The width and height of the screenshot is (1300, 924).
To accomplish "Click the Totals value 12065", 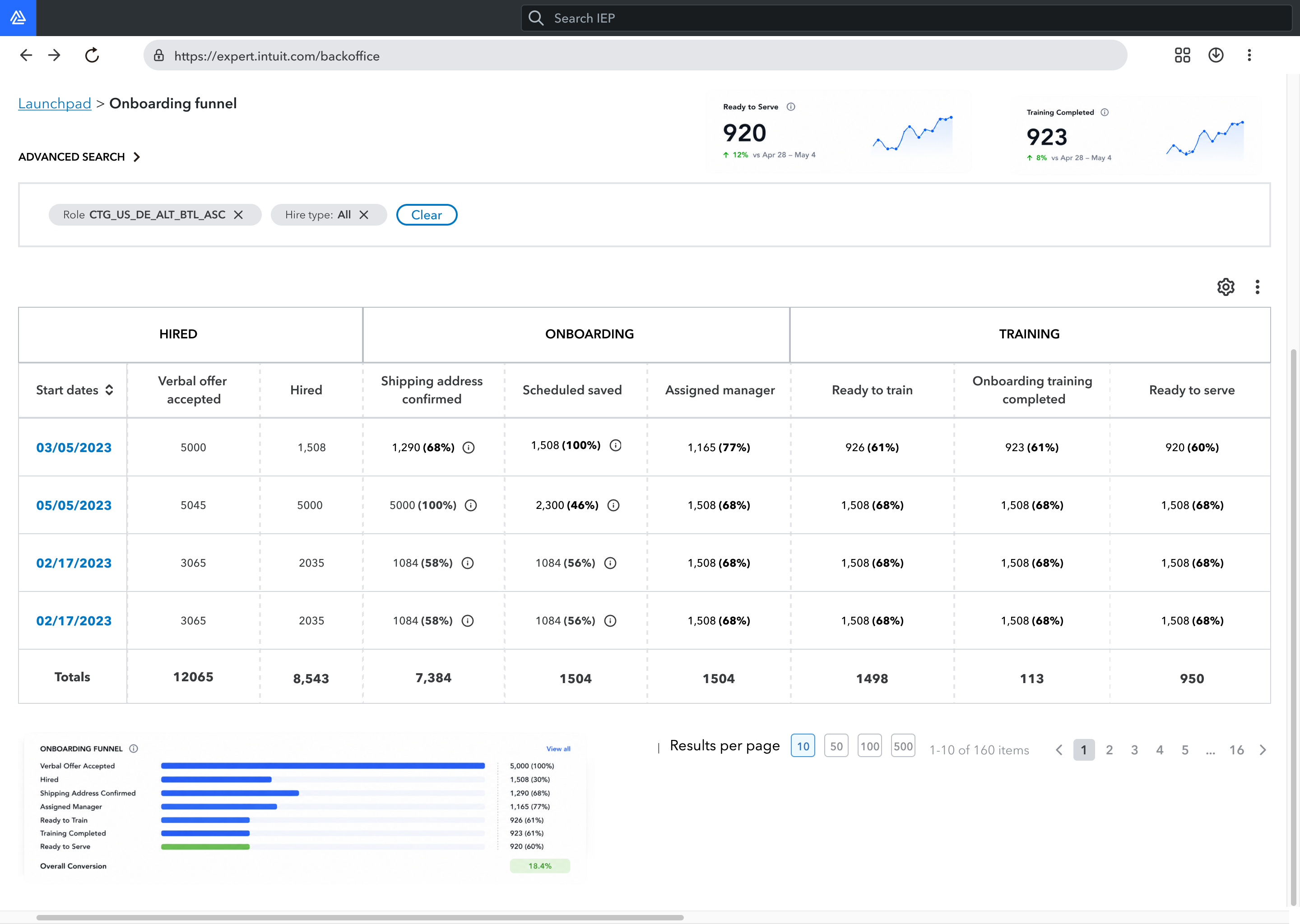I will click(x=194, y=677).
